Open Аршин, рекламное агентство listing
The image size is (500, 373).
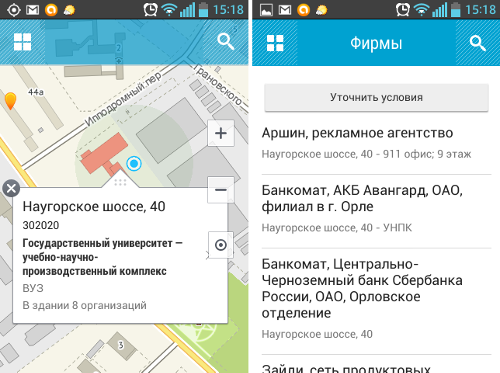pyautogui.click(x=376, y=144)
